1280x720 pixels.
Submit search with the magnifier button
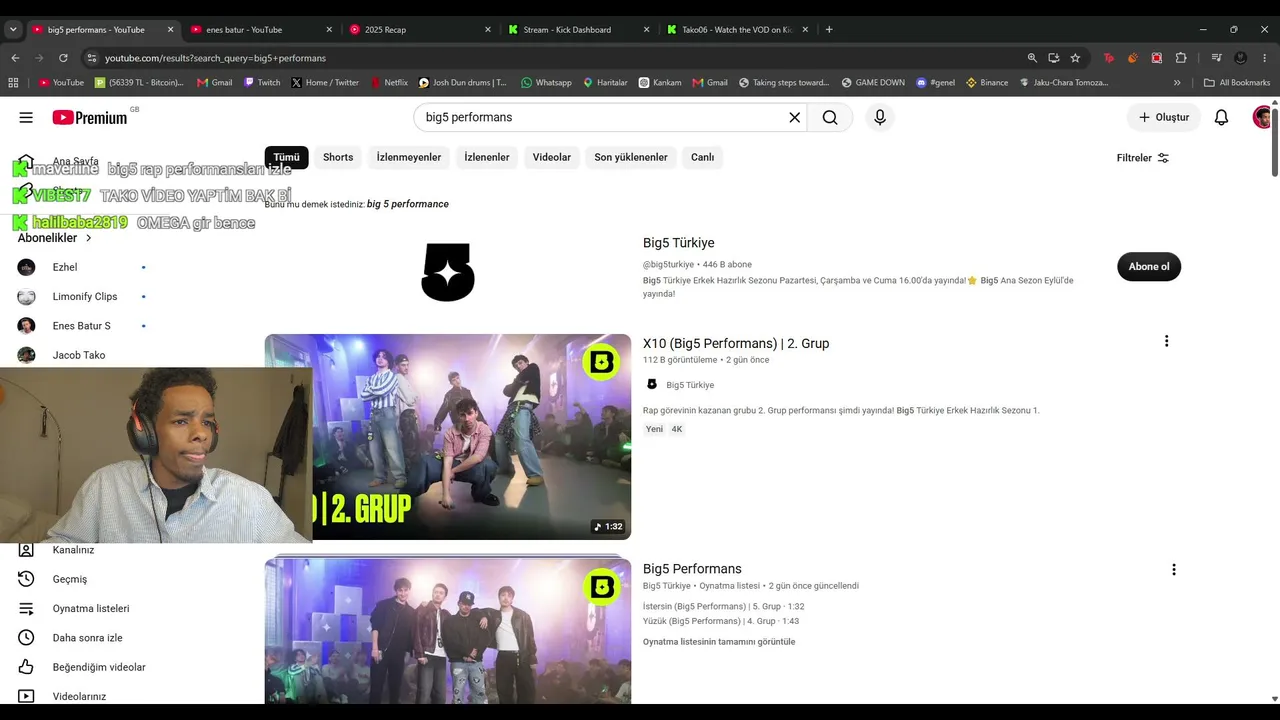830,117
